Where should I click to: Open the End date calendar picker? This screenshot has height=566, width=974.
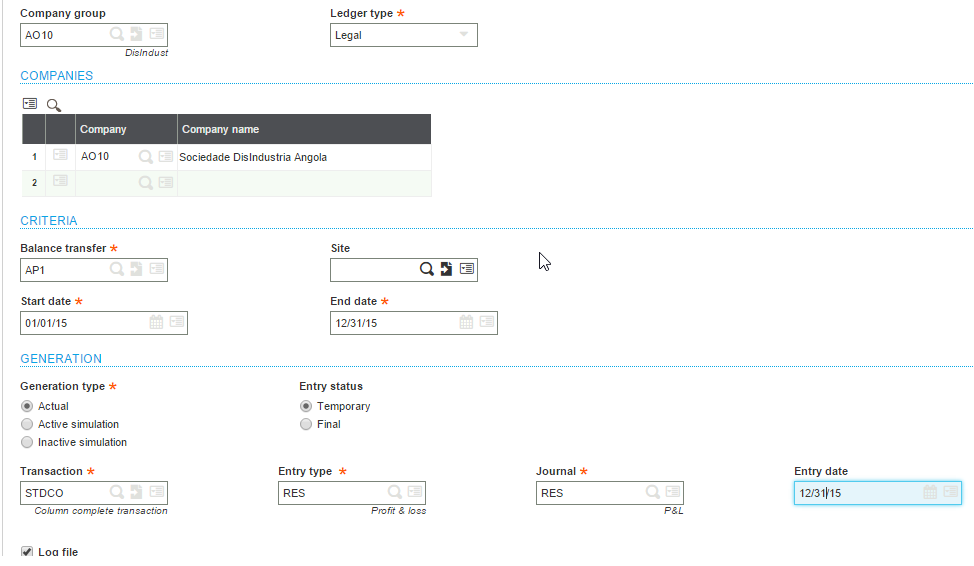click(466, 322)
